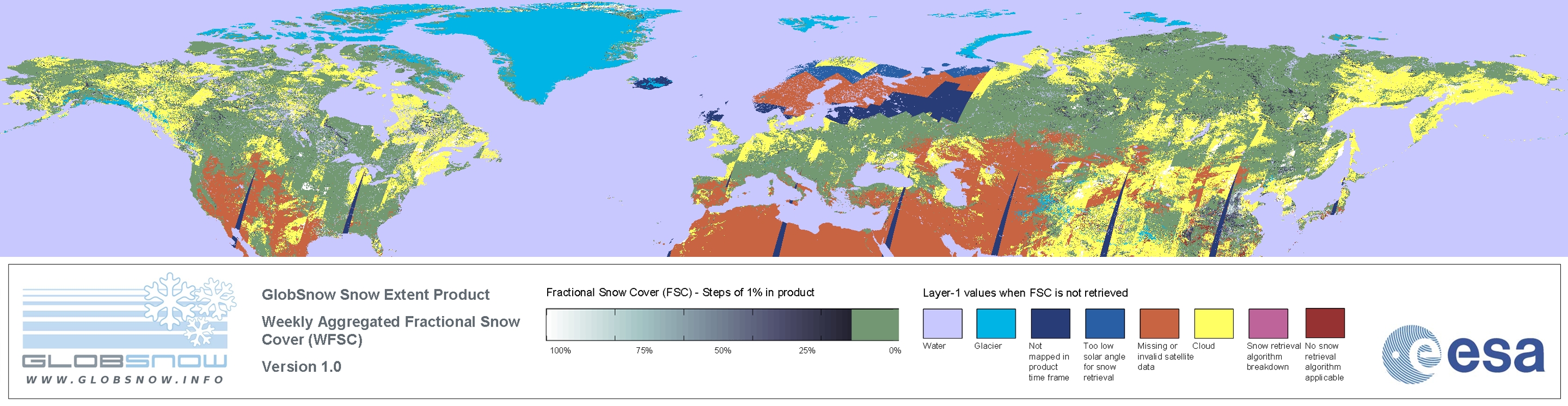
Task: Click 'Layer-1 values when FSC is not retrieved'
Action: tap(1025, 293)
